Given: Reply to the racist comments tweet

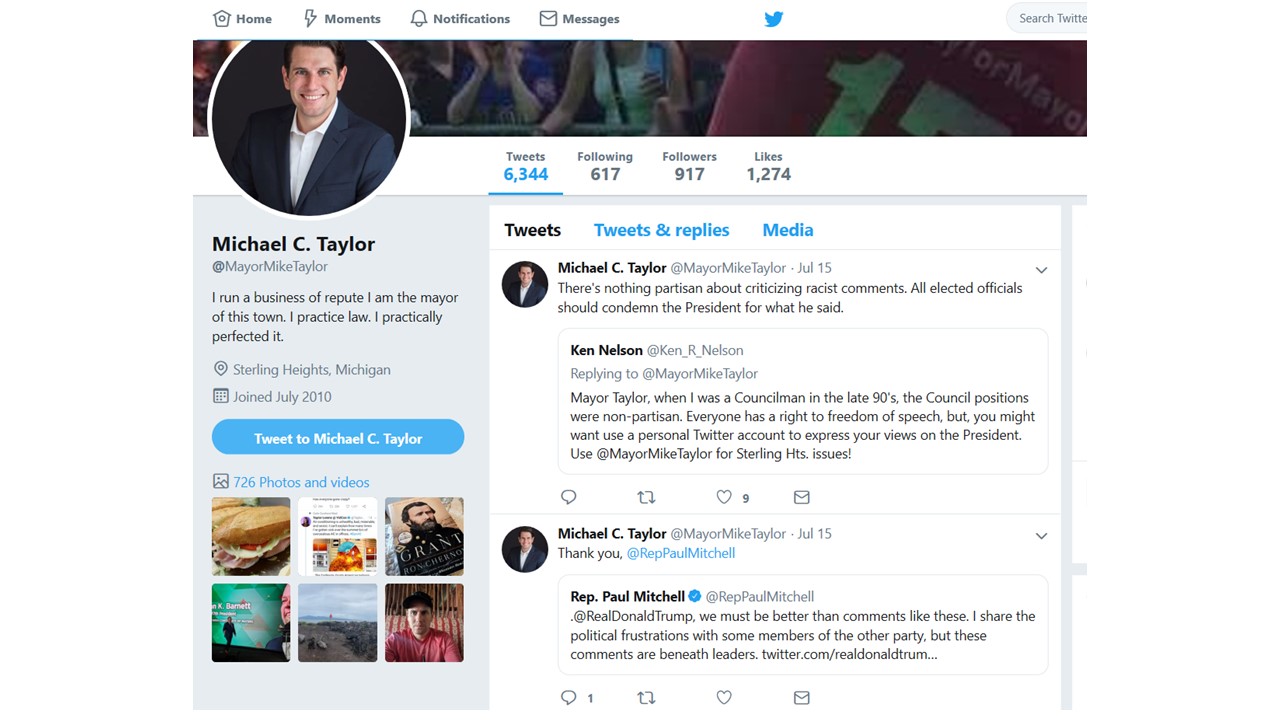Looking at the screenshot, I should [x=568, y=497].
